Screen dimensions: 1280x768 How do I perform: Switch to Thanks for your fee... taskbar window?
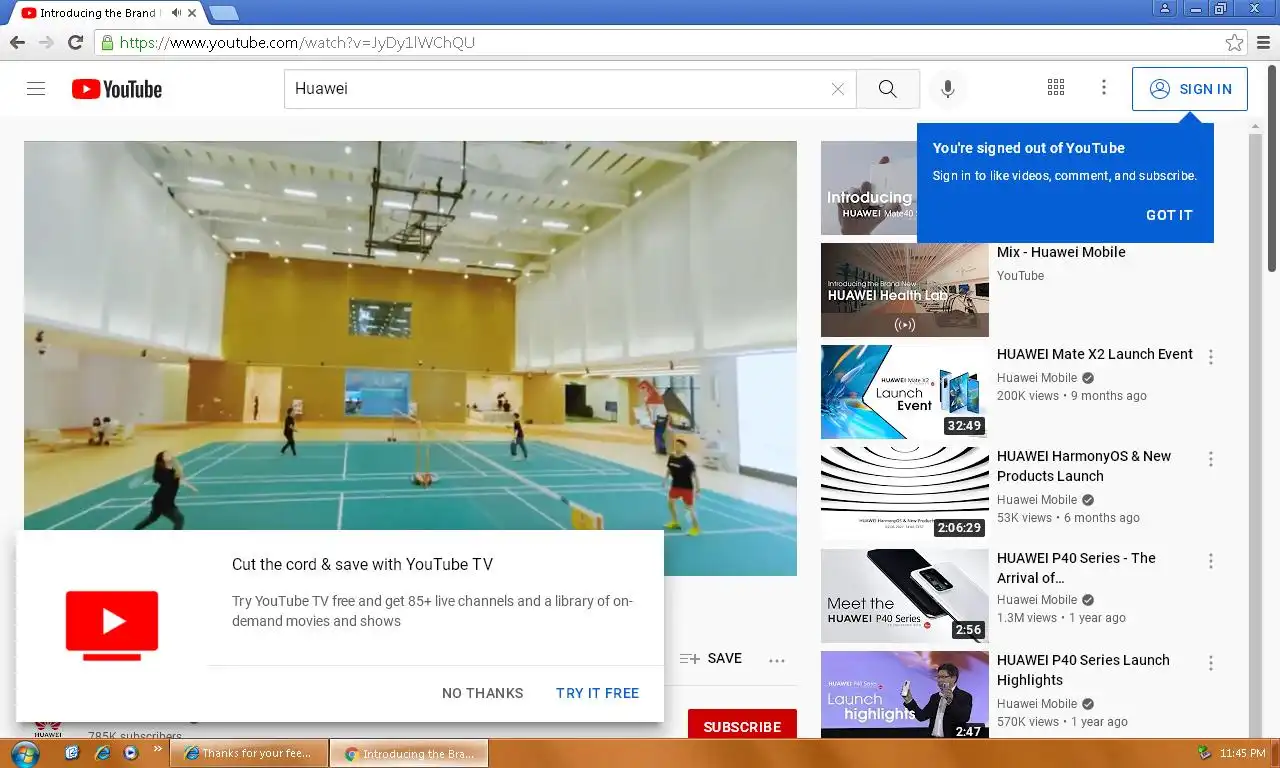coord(249,753)
